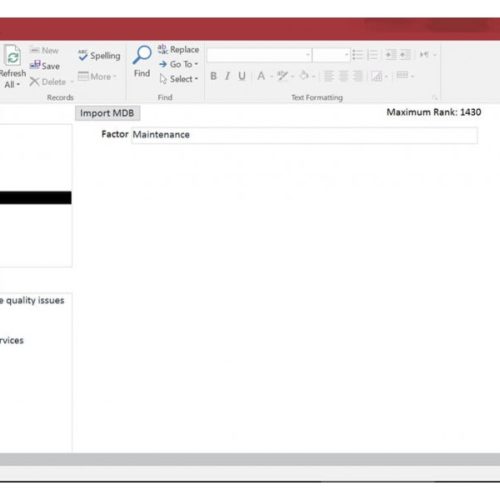Toggle Italic formatting
The image size is (500, 500).
coord(227,76)
